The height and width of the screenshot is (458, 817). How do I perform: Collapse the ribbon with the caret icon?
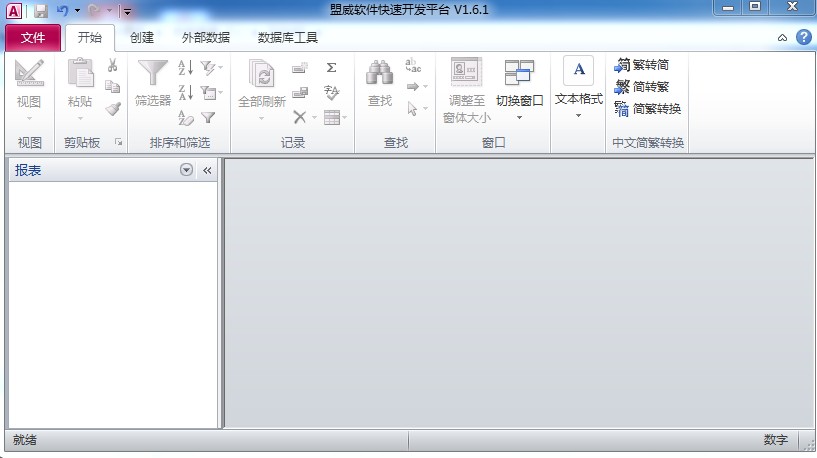(782, 38)
